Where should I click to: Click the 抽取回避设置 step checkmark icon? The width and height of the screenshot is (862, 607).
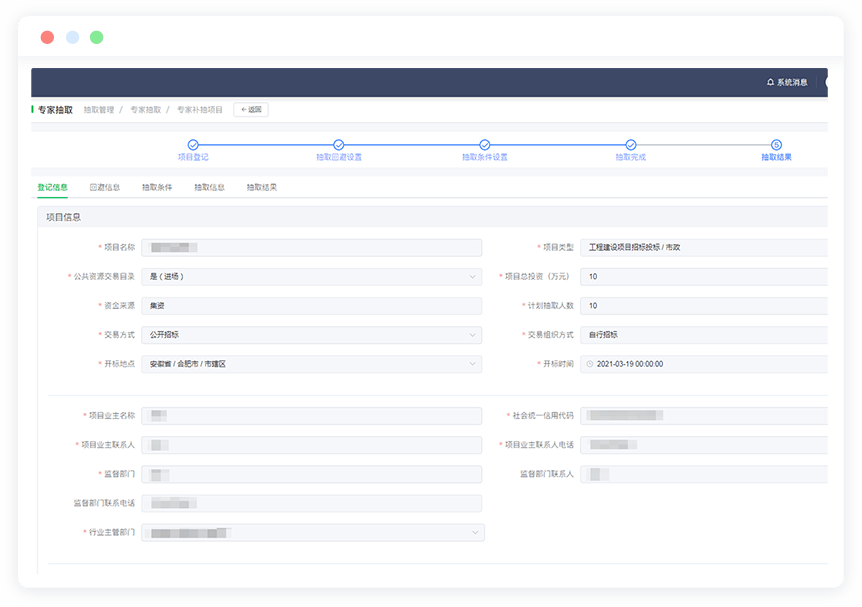click(339, 145)
